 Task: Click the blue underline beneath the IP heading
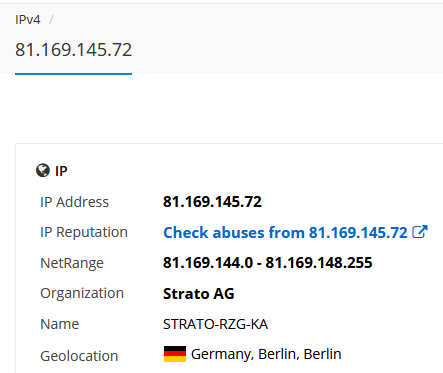coord(73,74)
